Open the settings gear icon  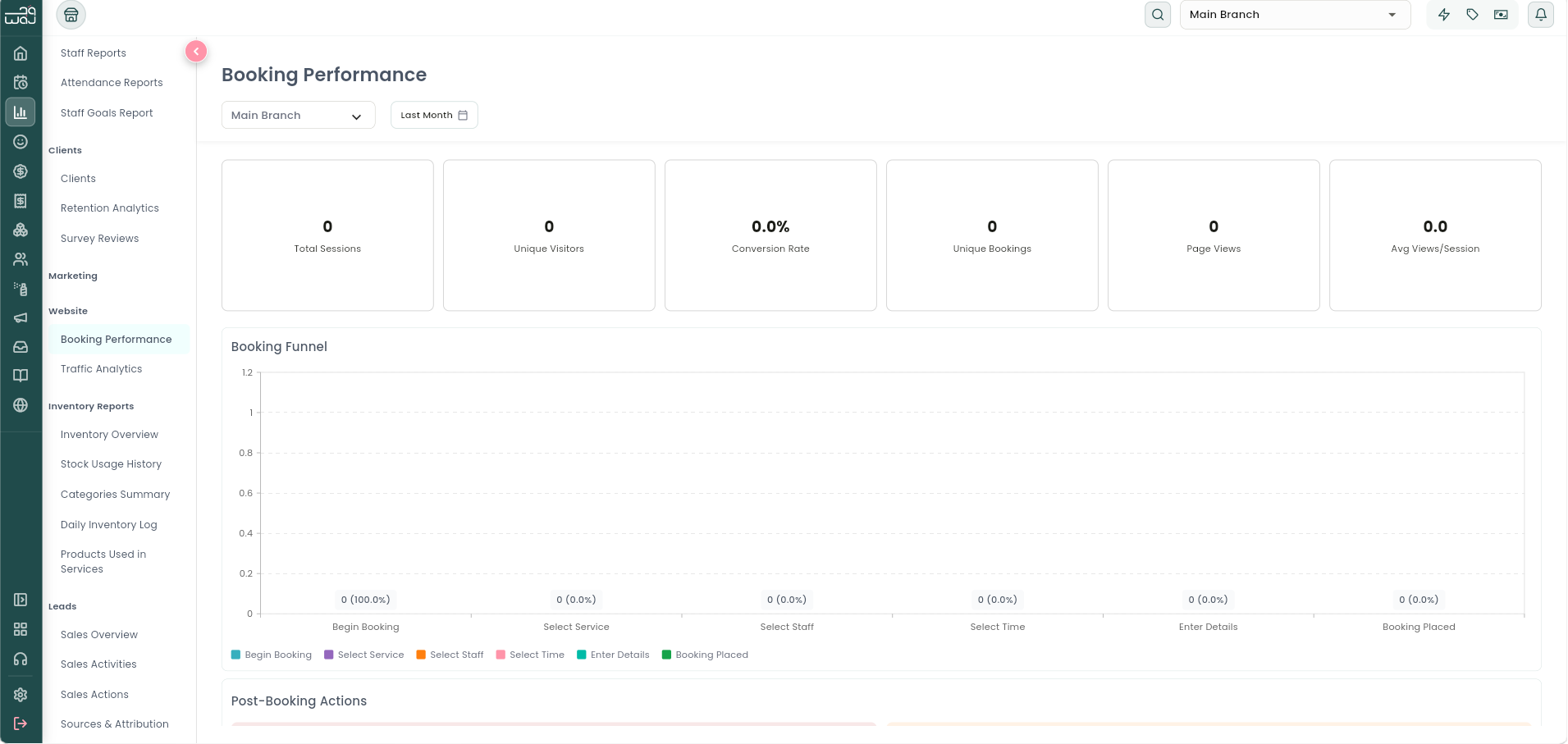tap(21, 695)
